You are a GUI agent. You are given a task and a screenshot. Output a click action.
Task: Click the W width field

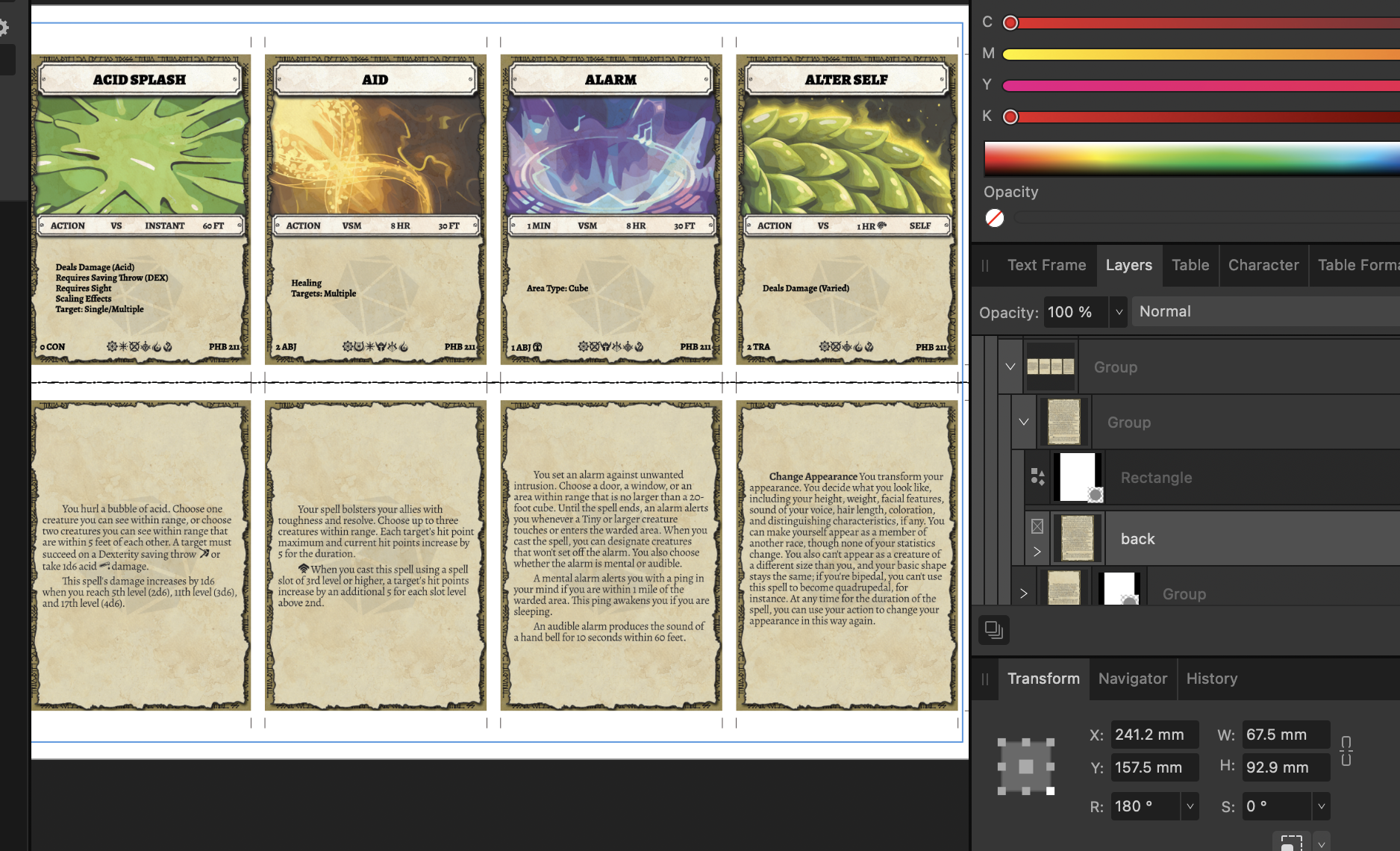(1286, 735)
